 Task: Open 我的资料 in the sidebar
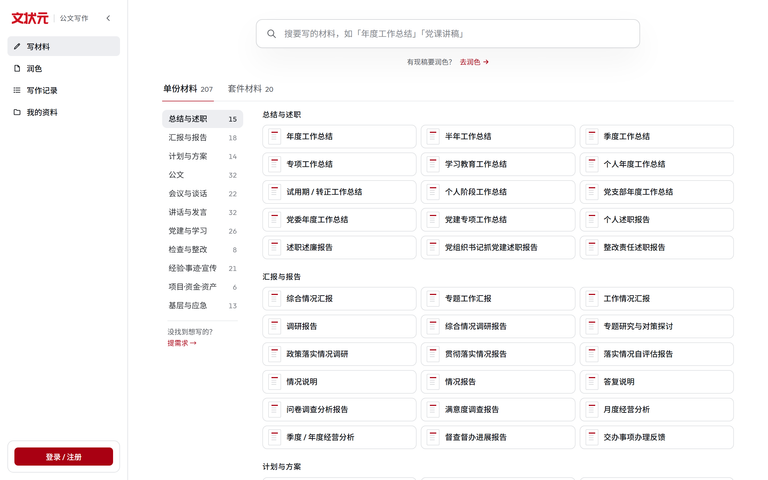[x=64, y=112]
